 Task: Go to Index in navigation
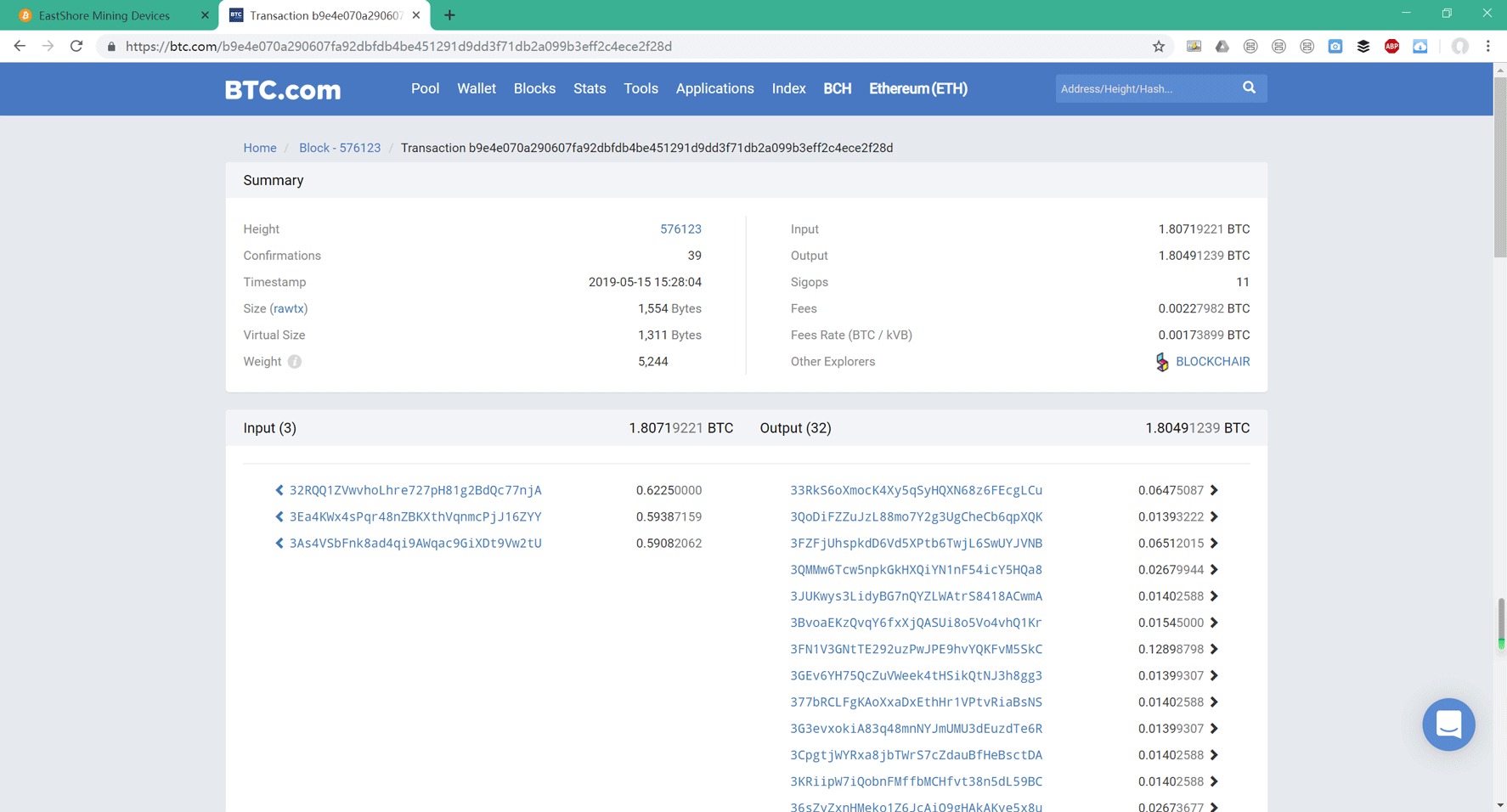coord(788,88)
